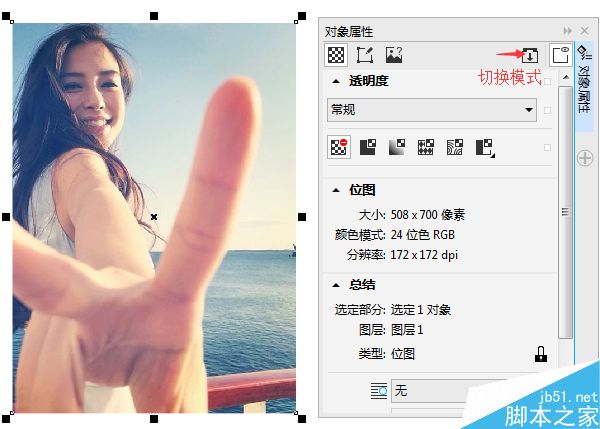Click the bottom-center selection handle of photo
Image resolution: width=600 pixels, height=429 pixels.
(154, 419)
